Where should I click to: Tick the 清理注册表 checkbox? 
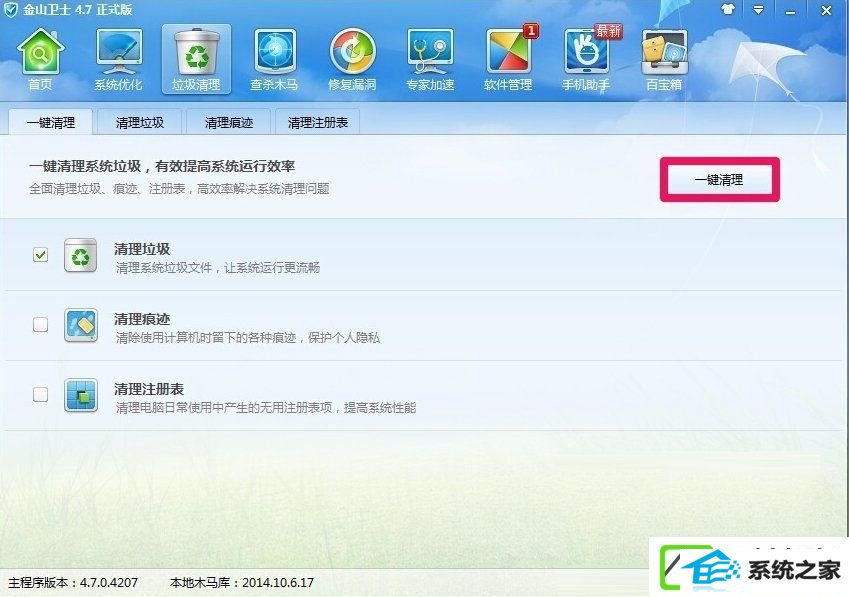pos(41,394)
